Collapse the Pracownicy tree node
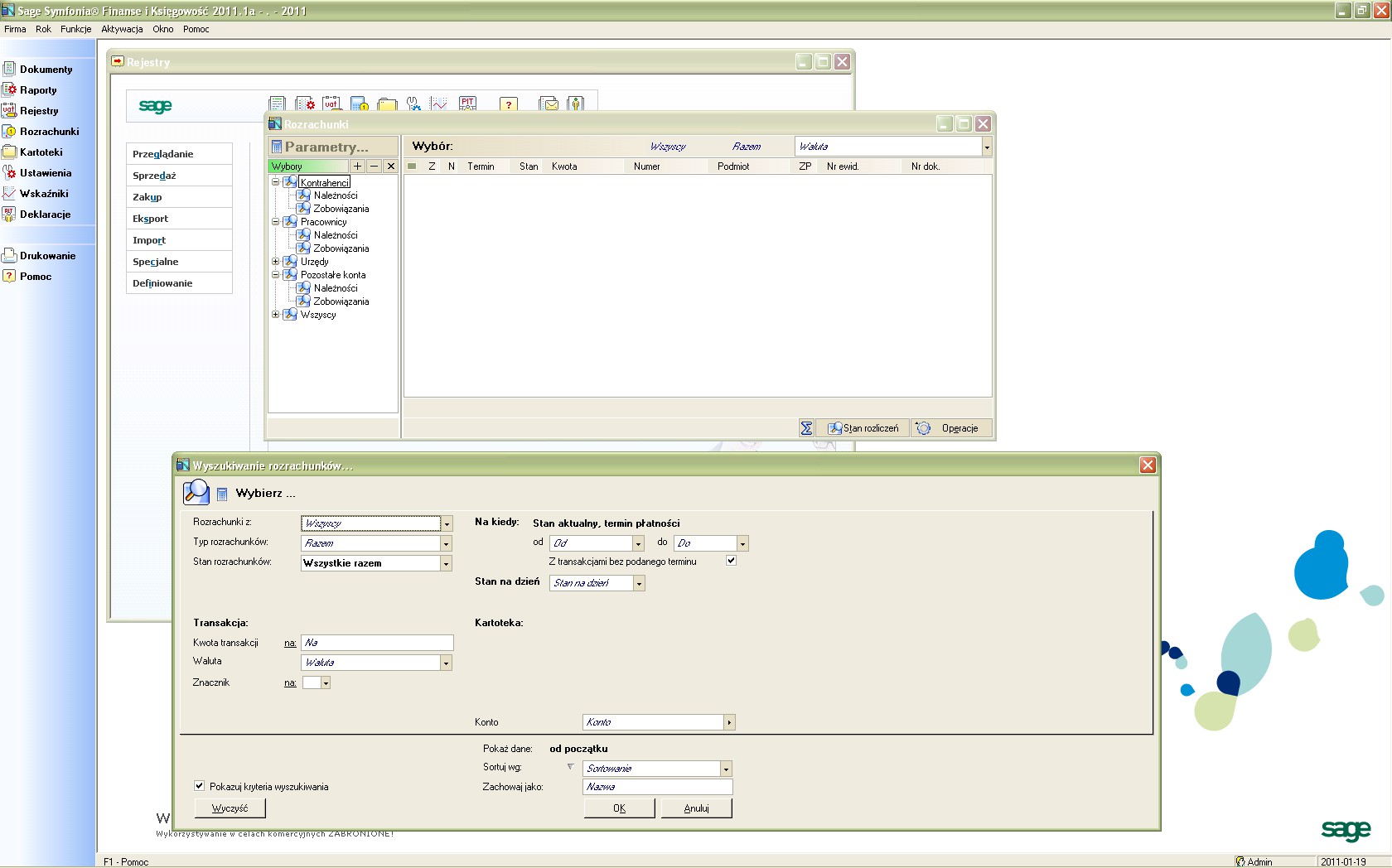Screen dimensions: 1392x868 click(x=276, y=222)
